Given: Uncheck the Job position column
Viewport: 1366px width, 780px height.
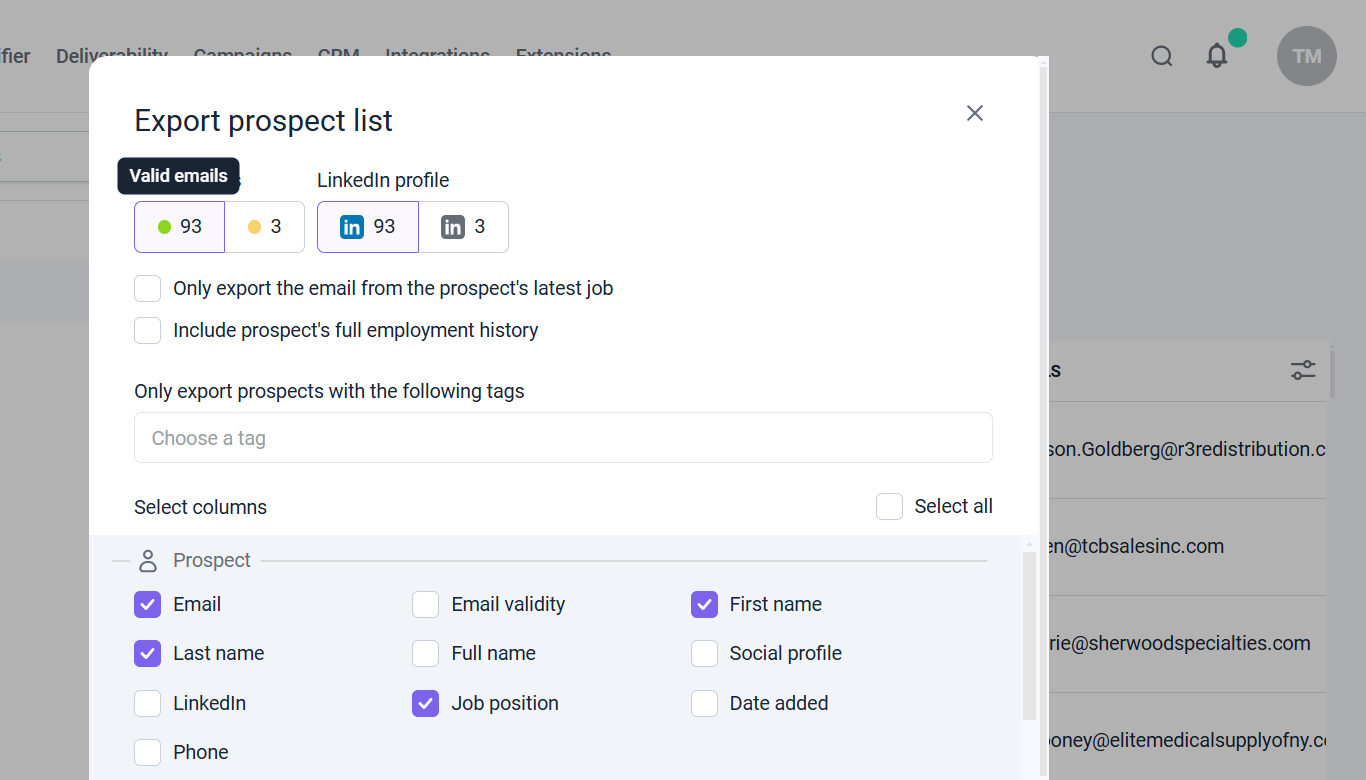Looking at the screenshot, I should tap(426, 703).
